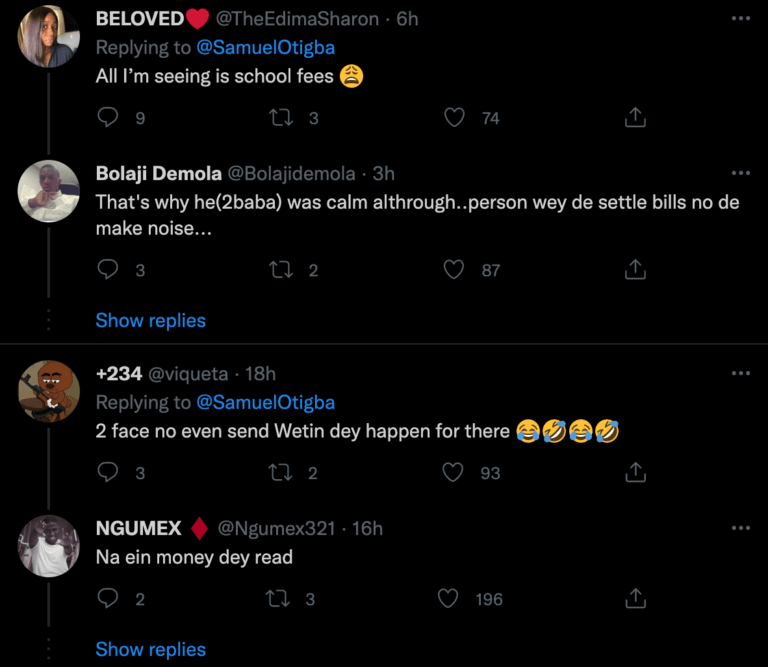Image resolution: width=768 pixels, height=667 pixels.
Task: Open @SamuelOtigba mention in BELOVED's tweet
Action: pos(265,47)
